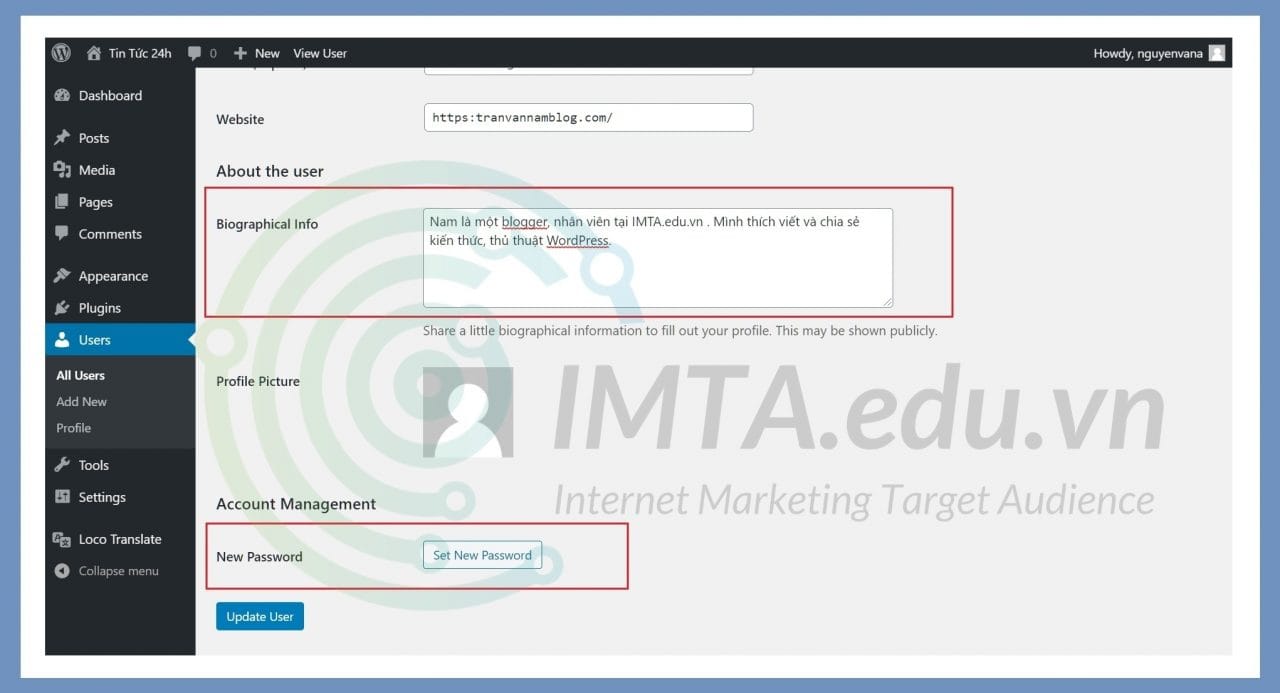The width and height of the screenshot is (1280, 693).
Task: Click the WordPress logo in admin bar
Action: tap(60, 52)
